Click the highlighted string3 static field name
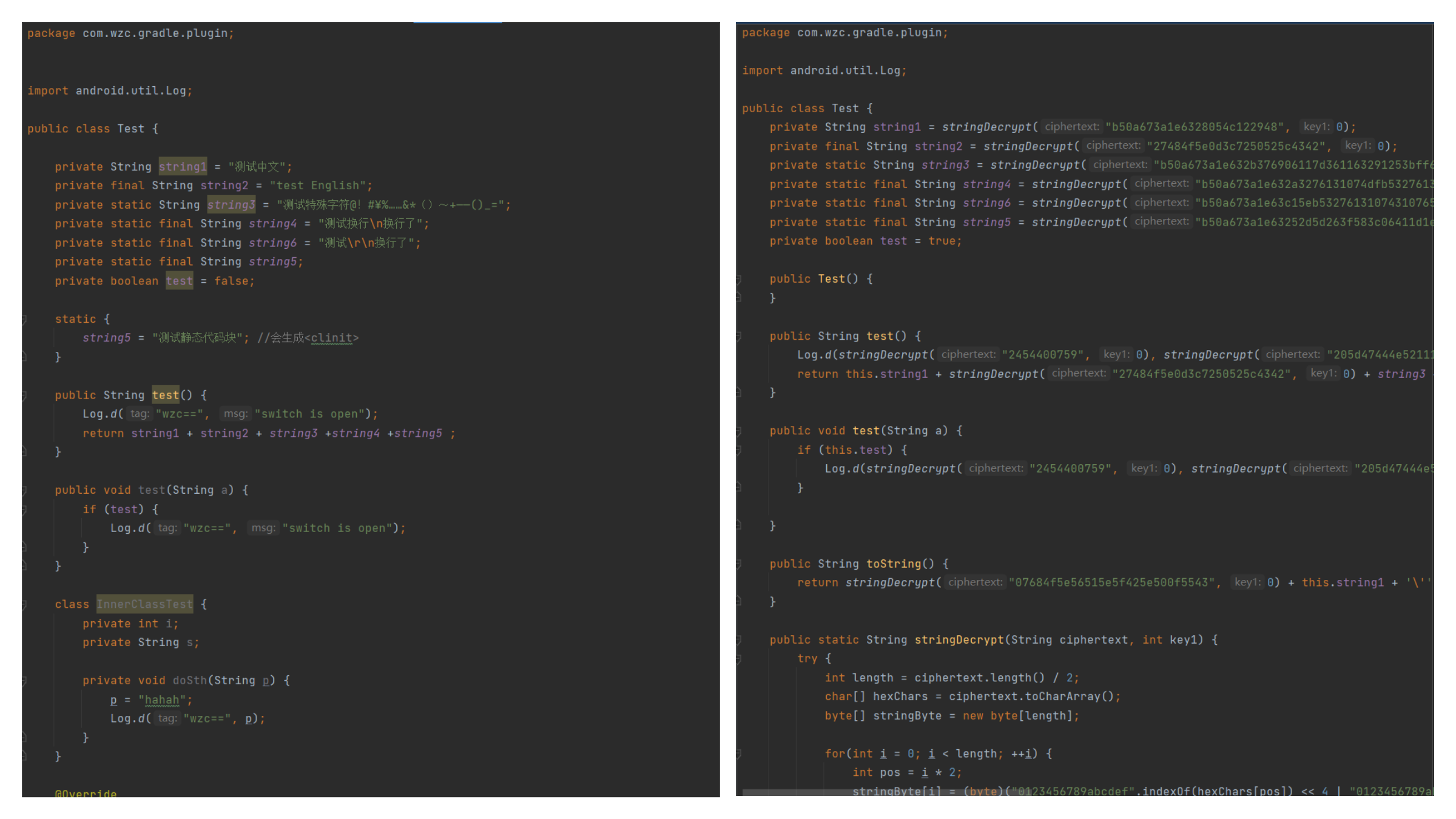This screenshot has height=819, width=1456. (x=231, y=205)
